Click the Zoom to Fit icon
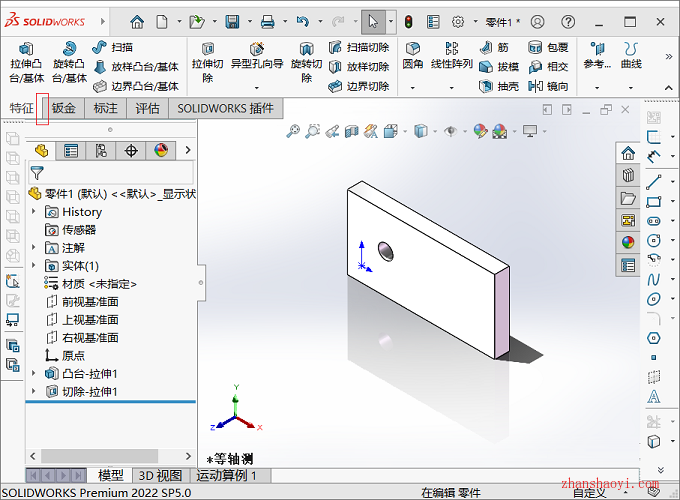 [293, 131]
